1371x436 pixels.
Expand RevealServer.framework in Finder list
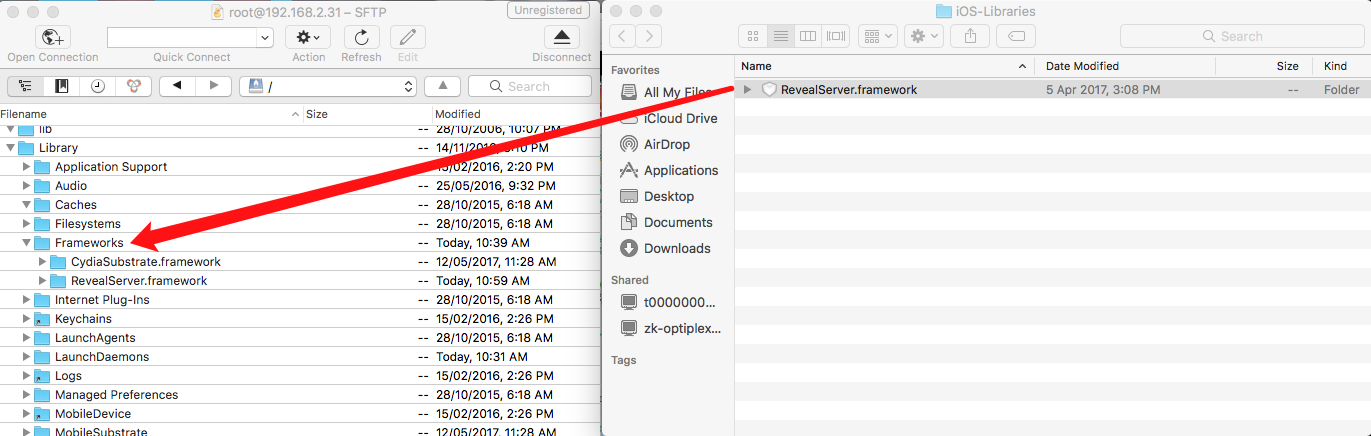(x=747, y=90)
